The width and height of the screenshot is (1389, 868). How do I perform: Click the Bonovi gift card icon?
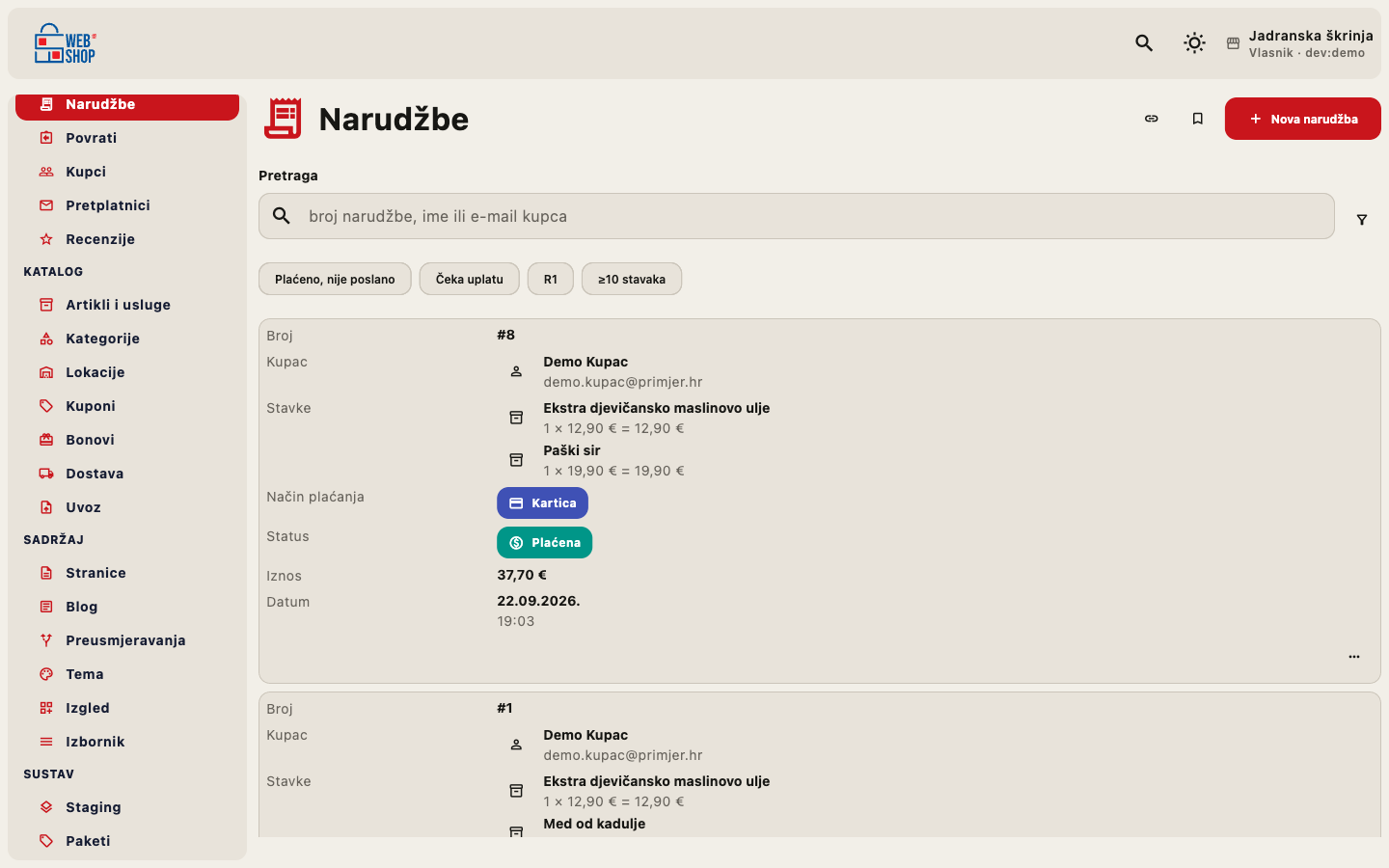(x=46, y=440)
